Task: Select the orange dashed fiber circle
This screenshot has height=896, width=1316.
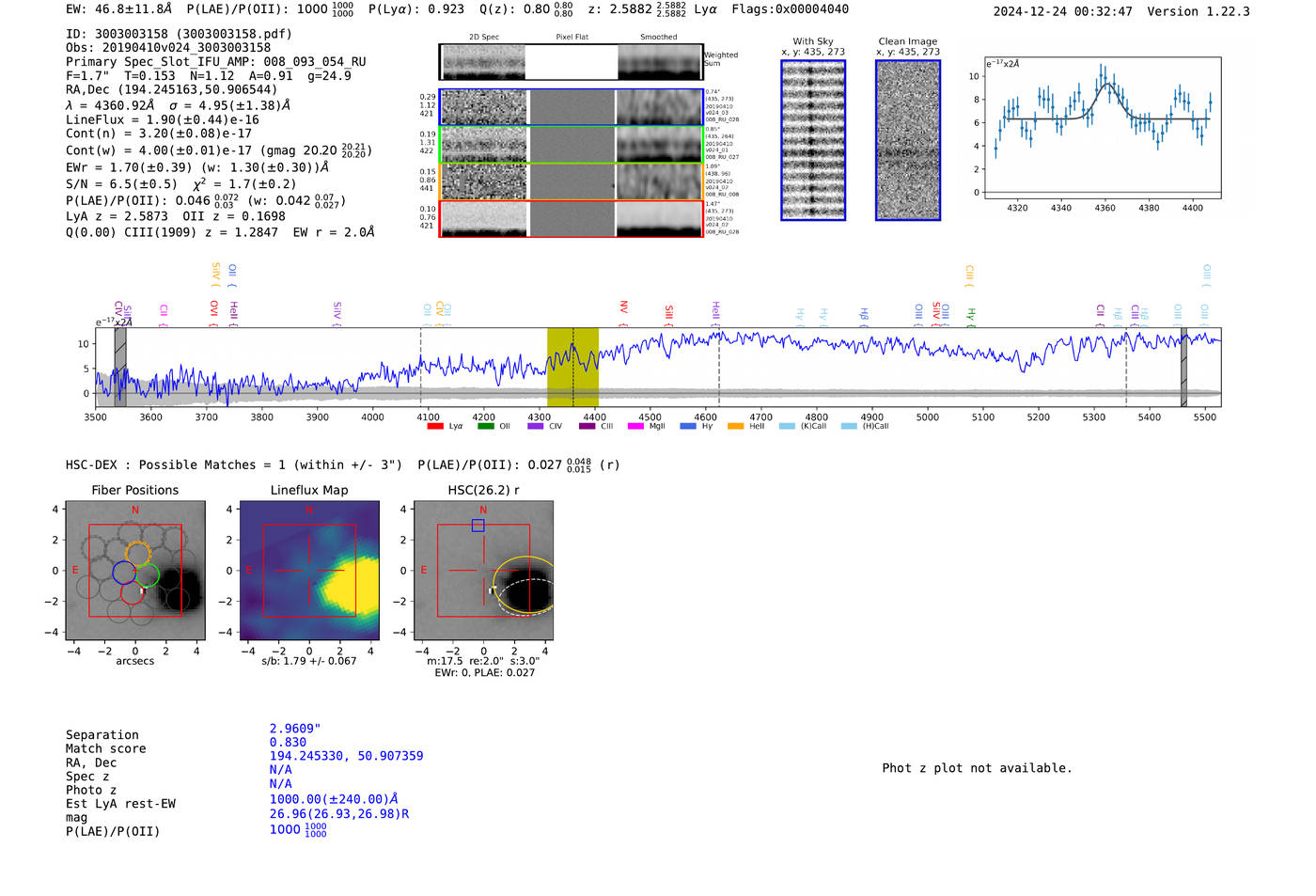Action: pos(137,554)
